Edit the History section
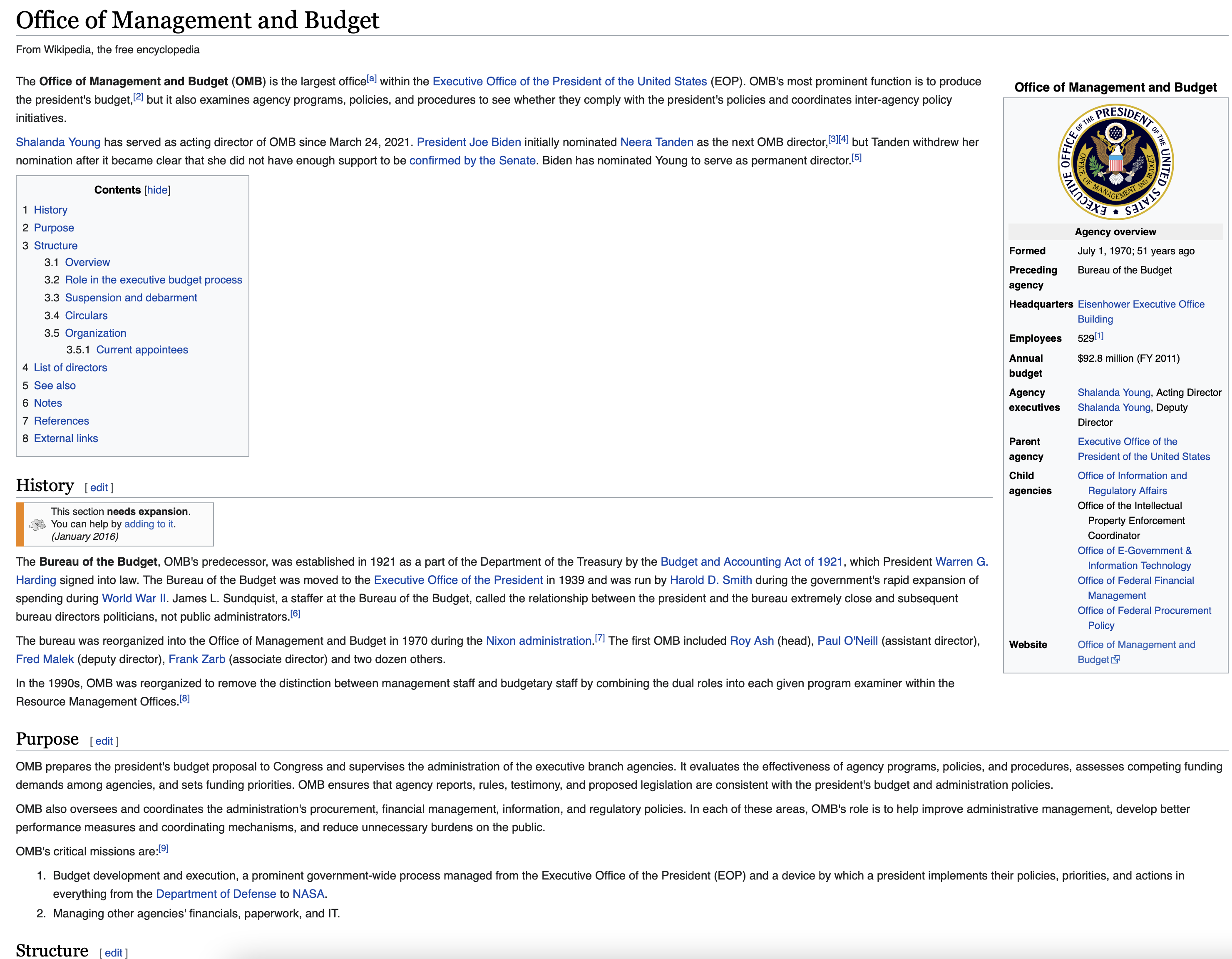1232x959 pixels. point(99,488)
